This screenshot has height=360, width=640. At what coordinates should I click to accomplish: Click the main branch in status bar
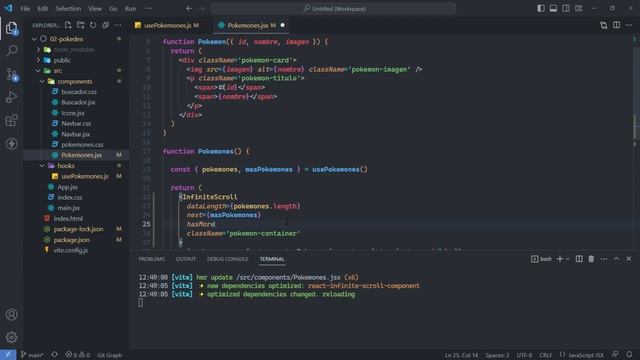coord(32,355)
